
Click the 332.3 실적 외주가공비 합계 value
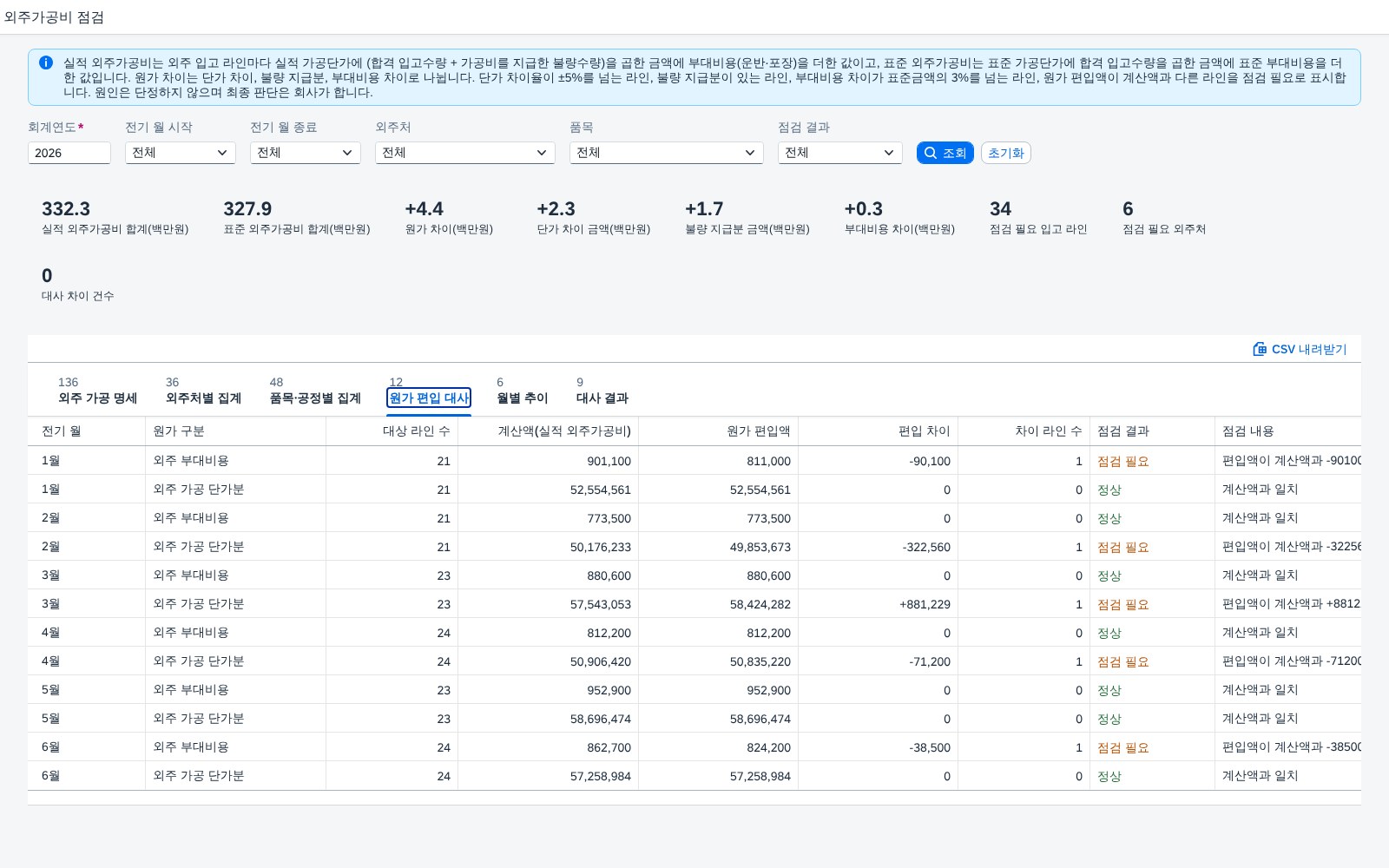pos(66,209)
